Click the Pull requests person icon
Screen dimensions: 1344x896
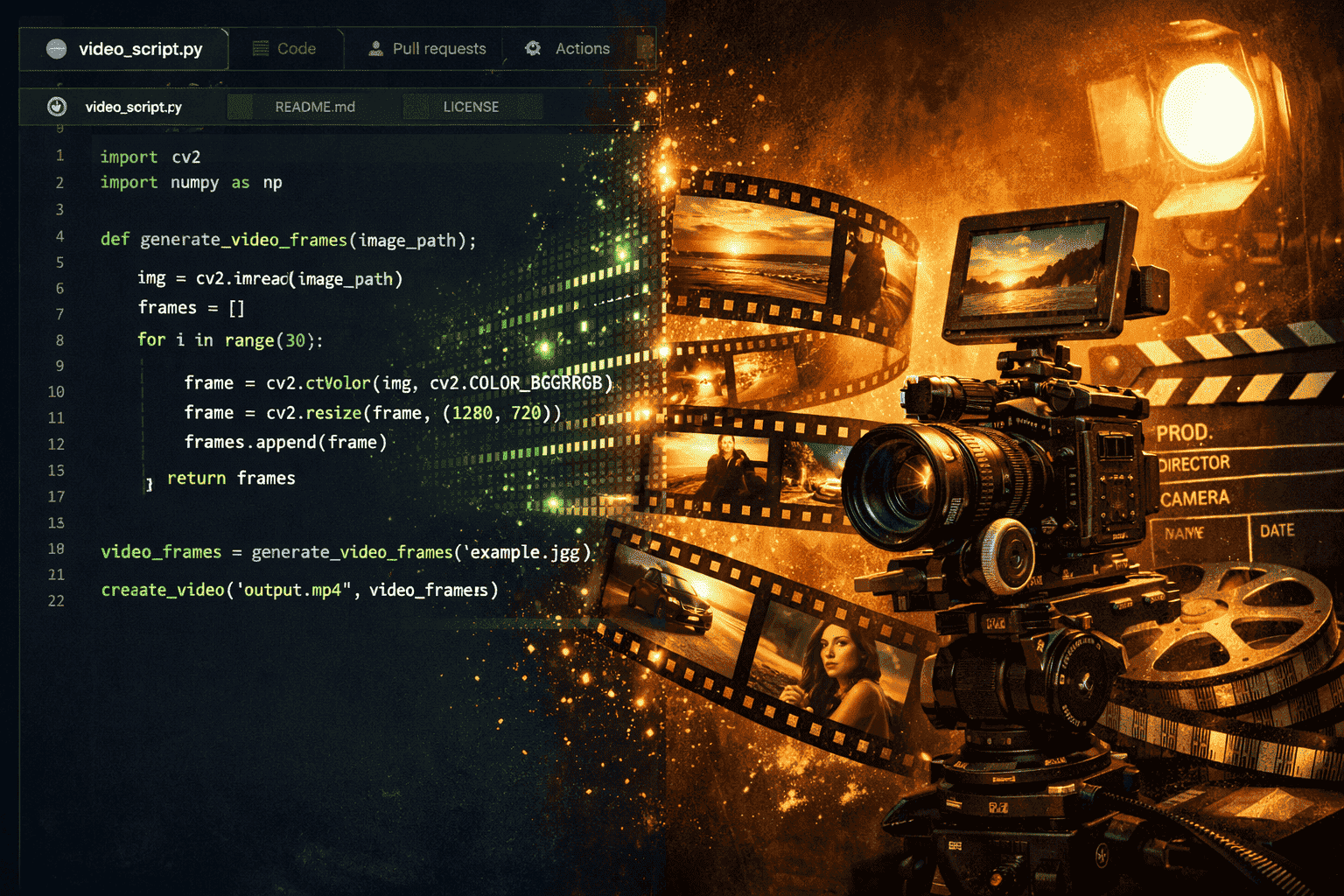pyautogui.click(x=375, y=49)
